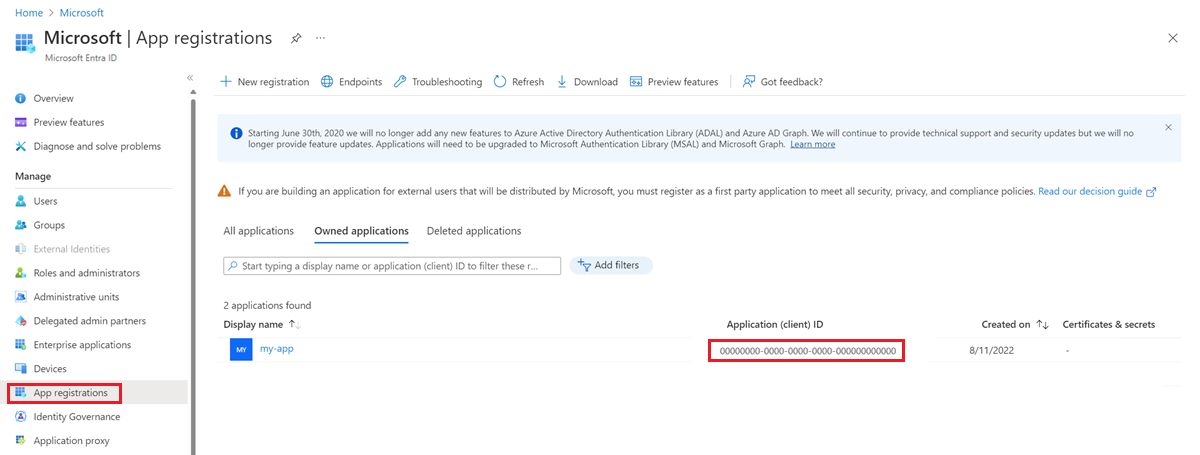Click the Identity Governance icon

point(20,417)
